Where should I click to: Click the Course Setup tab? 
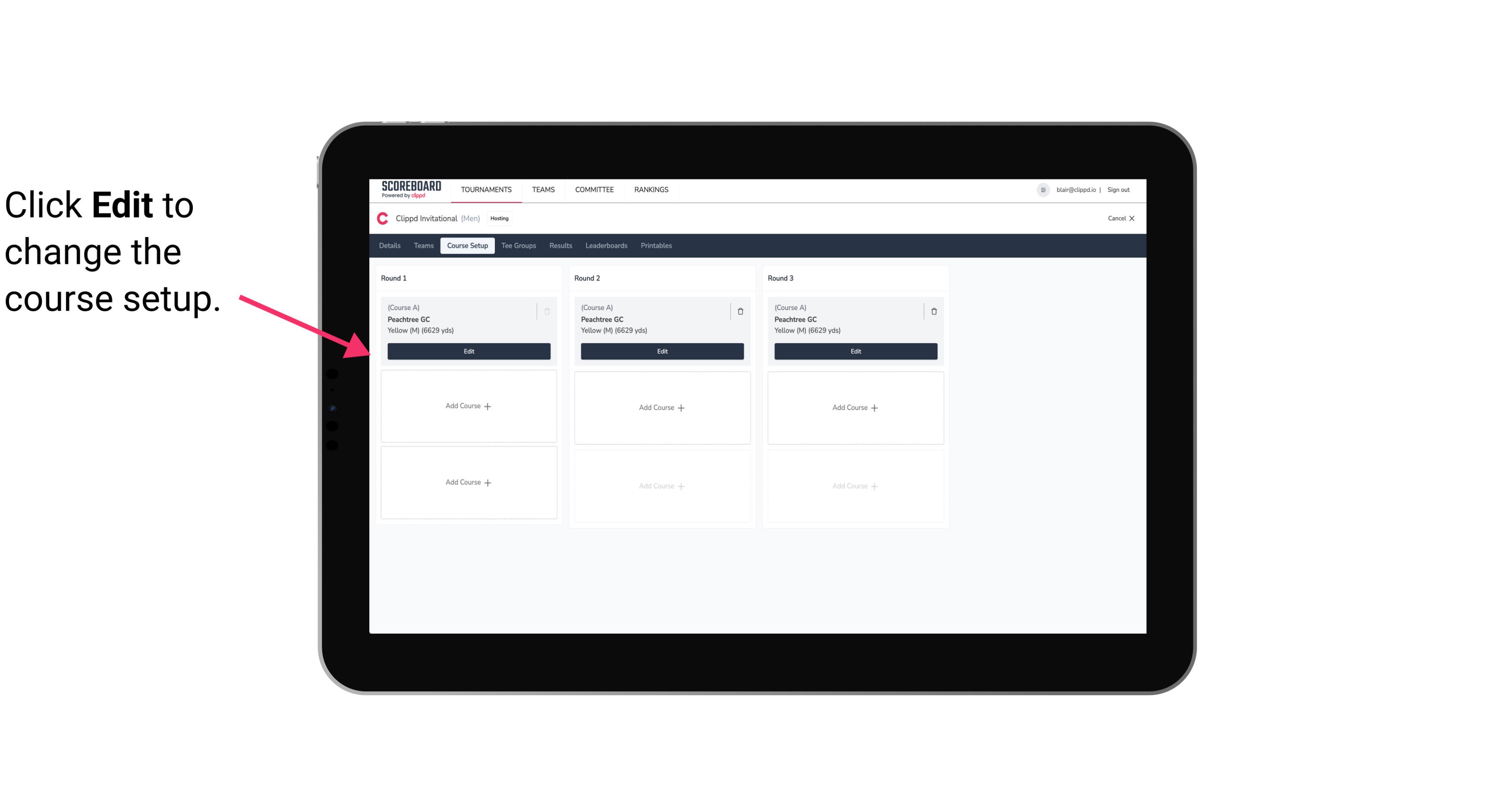pos(466,246)
